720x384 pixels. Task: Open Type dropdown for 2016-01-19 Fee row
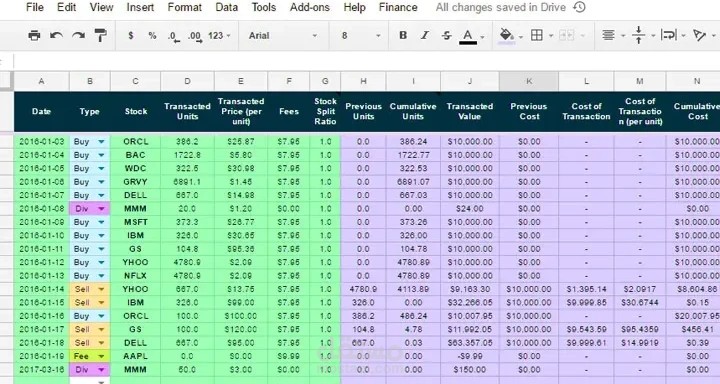click(101, 356)
